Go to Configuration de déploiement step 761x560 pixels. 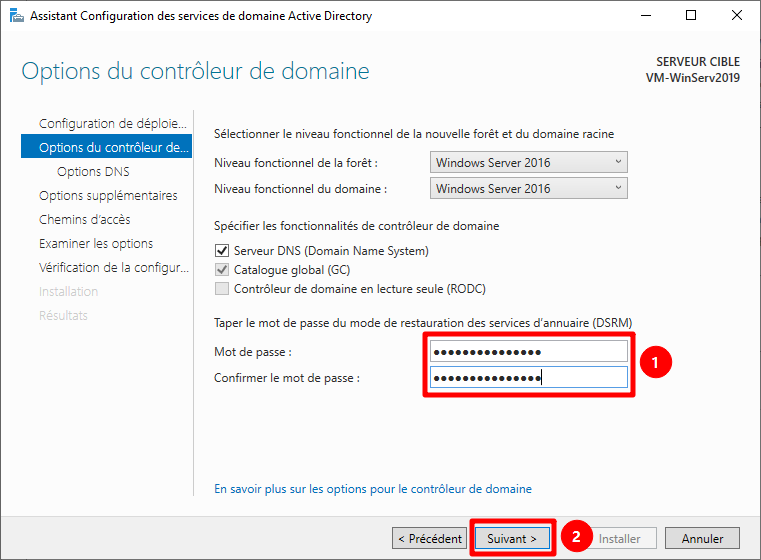[112, 123]
